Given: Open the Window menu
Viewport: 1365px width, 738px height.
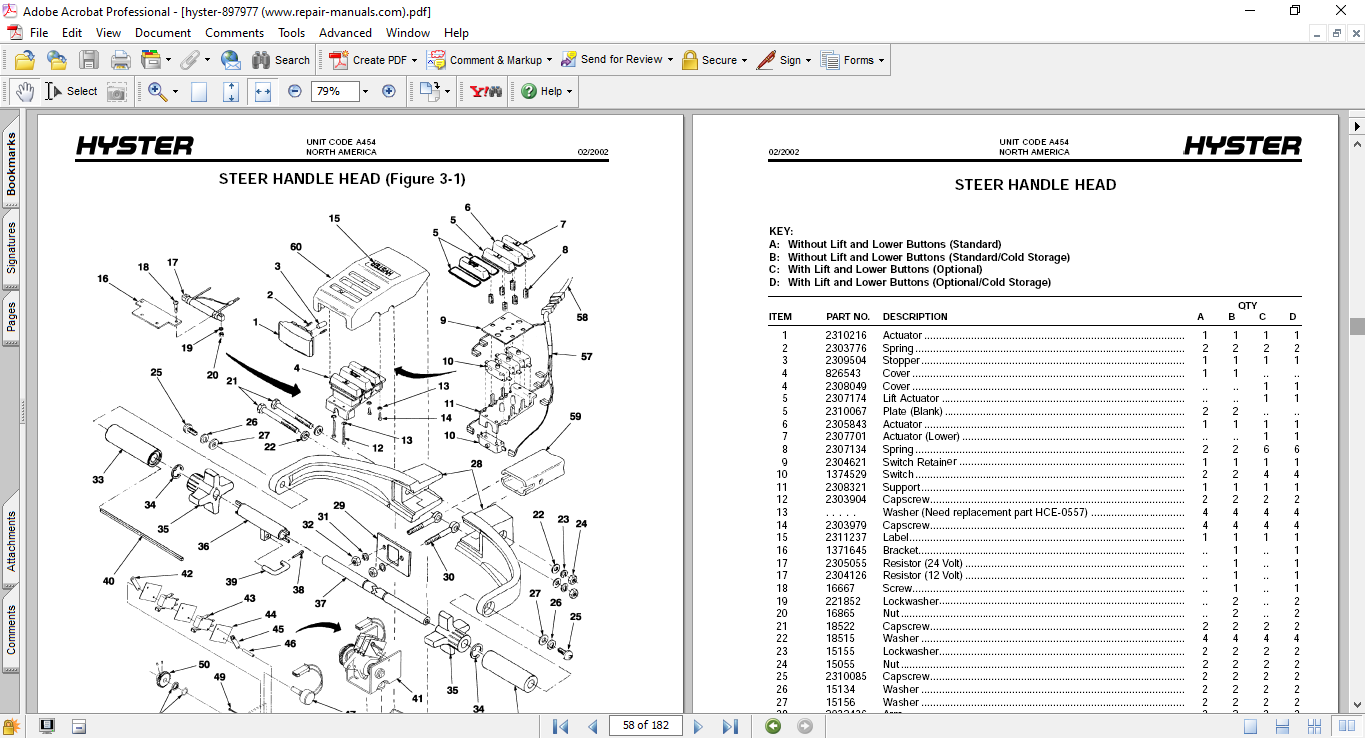Looking at the screenshot, I should pyautogui.click(x=408, y=33).
